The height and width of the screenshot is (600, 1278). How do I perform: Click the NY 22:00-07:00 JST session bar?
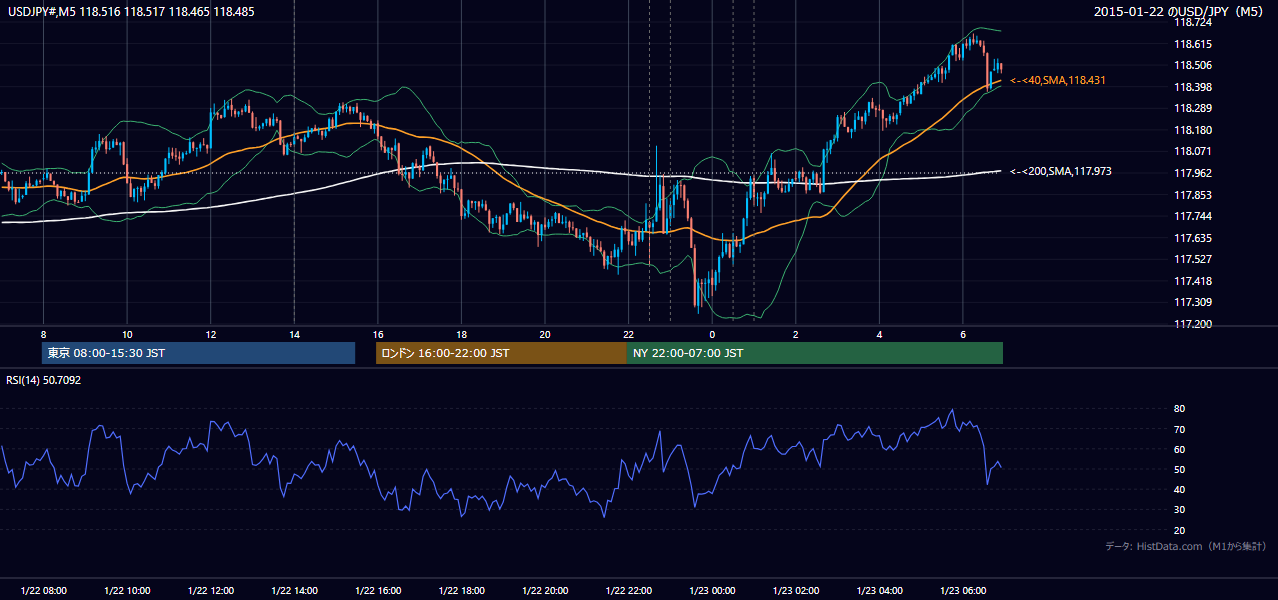[x=815, y=353]
